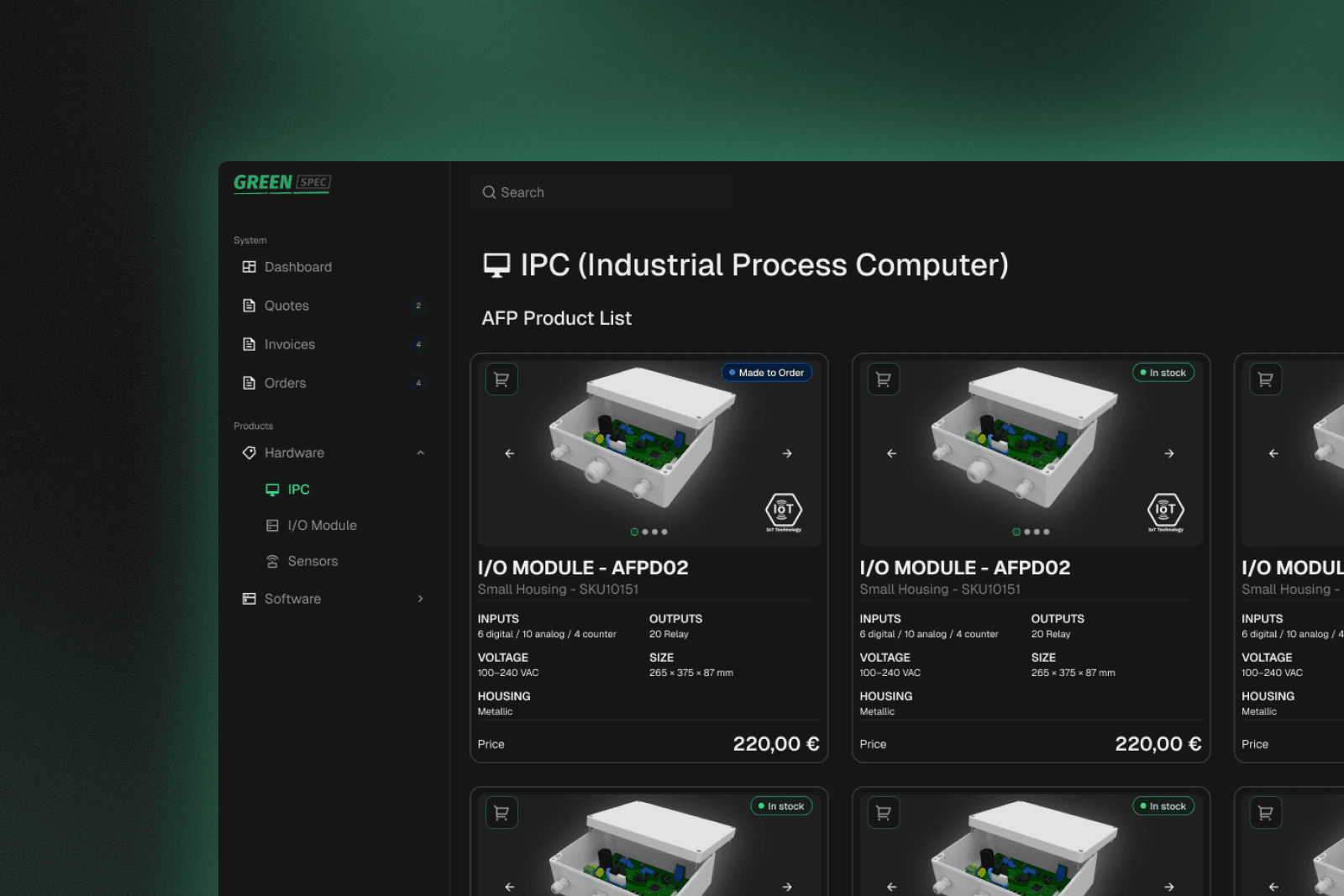Show previous image on bottom-row second card

892,887
